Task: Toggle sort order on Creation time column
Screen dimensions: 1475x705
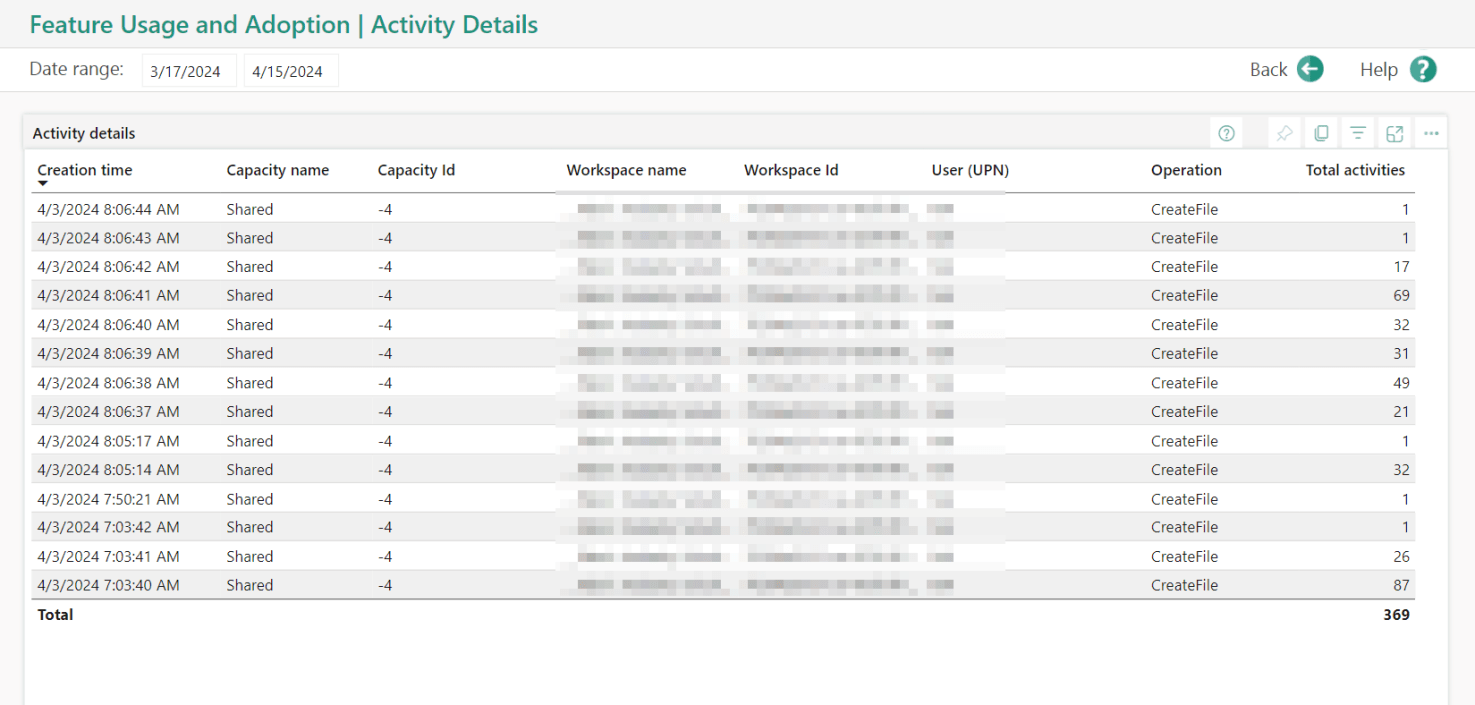Action: [x=84, y=170]
